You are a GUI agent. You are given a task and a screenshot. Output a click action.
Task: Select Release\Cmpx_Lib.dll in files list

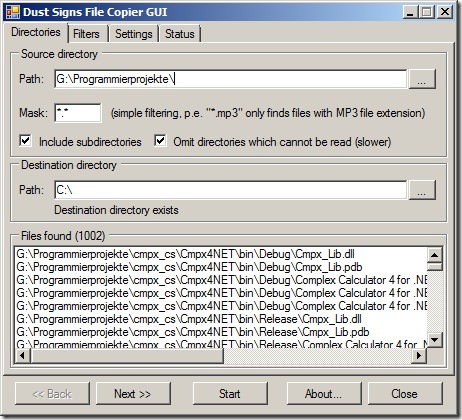(221, 319)
